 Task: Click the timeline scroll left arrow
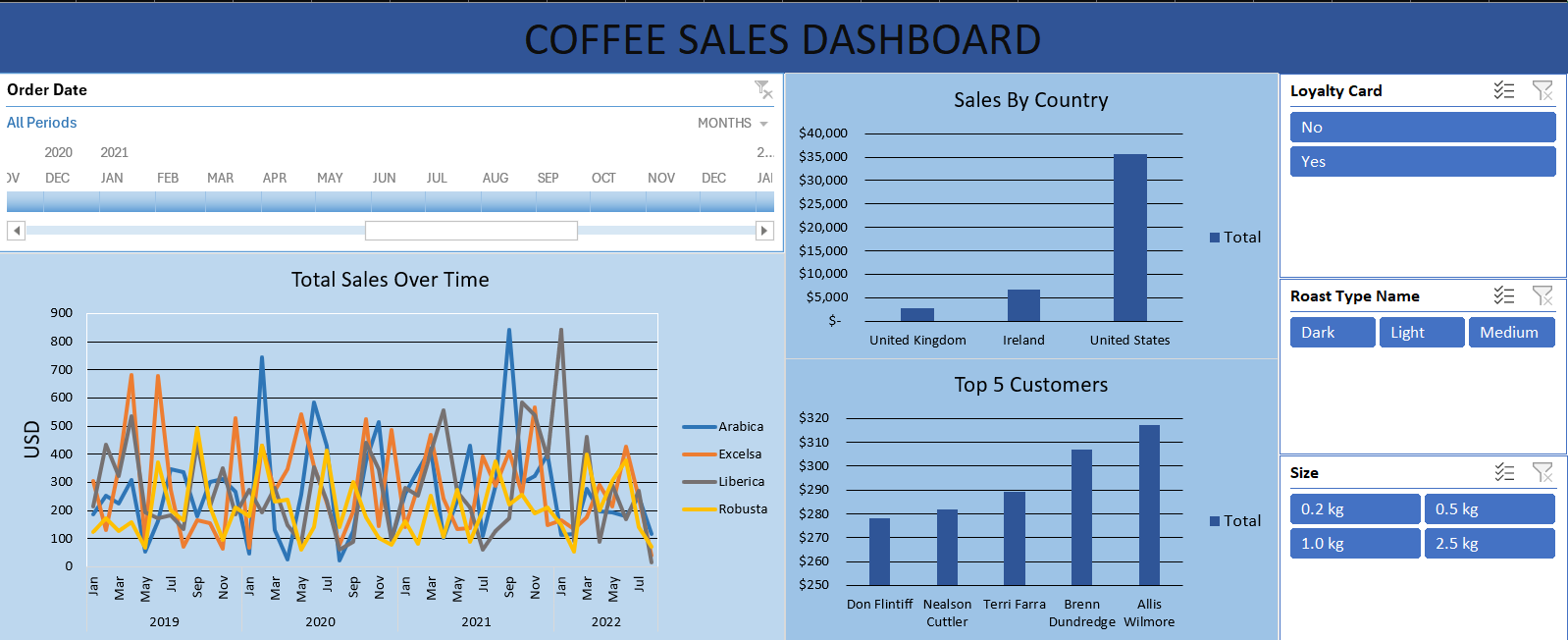16,231
